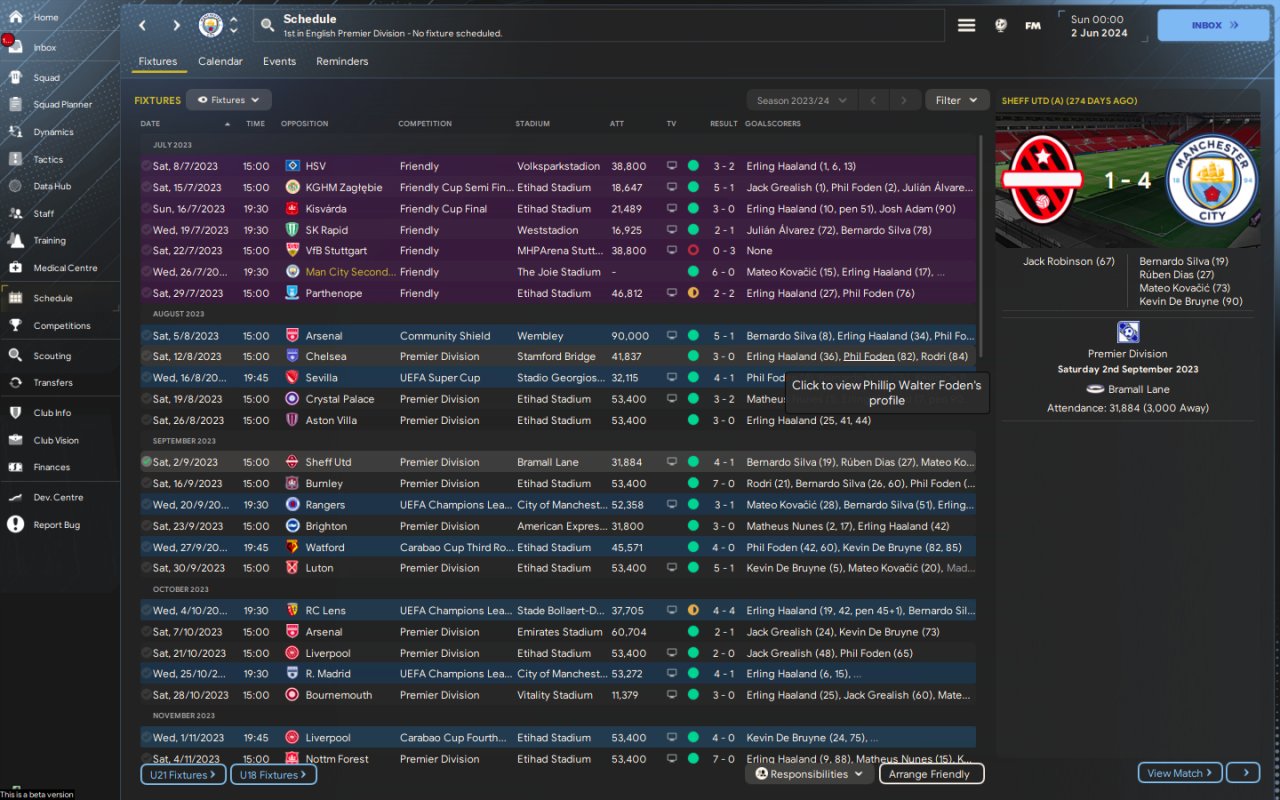The image size is (1280, 800).
Task: Toggle the marker on the Kisvárda fixture row
Action: pyautogui.click(x=146, y=209)
